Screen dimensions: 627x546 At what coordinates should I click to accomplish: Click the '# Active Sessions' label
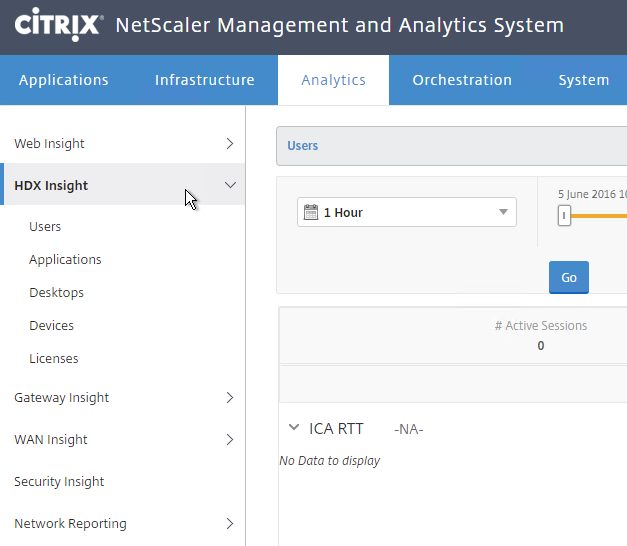[x=541, y=326]
